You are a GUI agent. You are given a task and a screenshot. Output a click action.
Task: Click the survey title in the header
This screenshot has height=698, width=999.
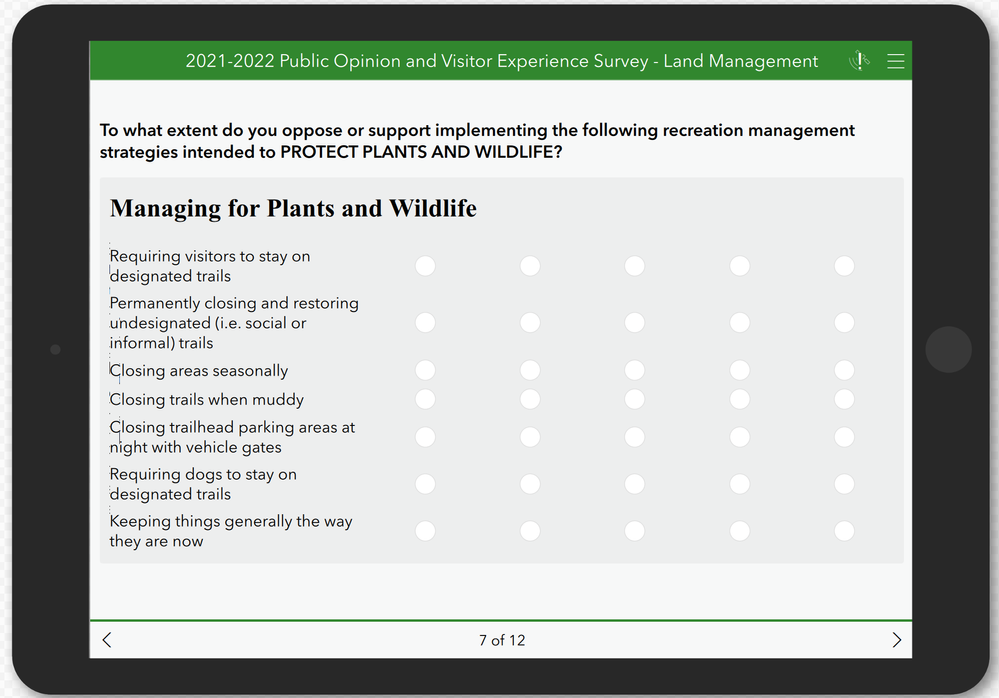point(501,62)
